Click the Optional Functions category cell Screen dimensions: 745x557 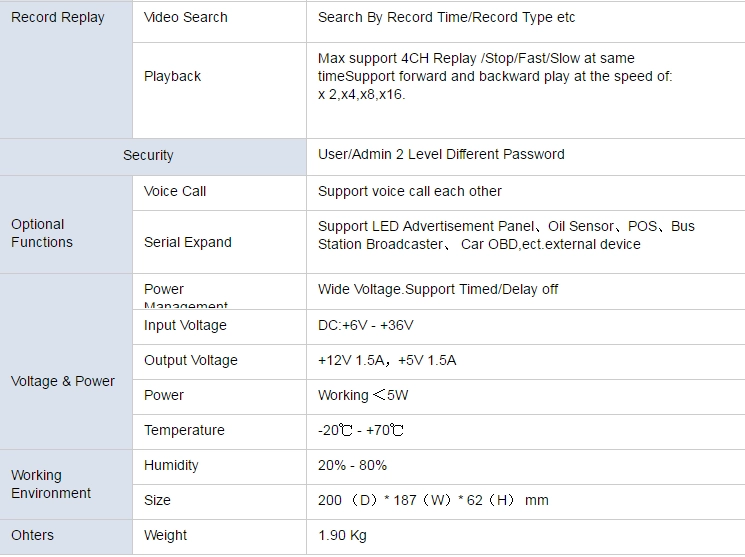(66, 224)
